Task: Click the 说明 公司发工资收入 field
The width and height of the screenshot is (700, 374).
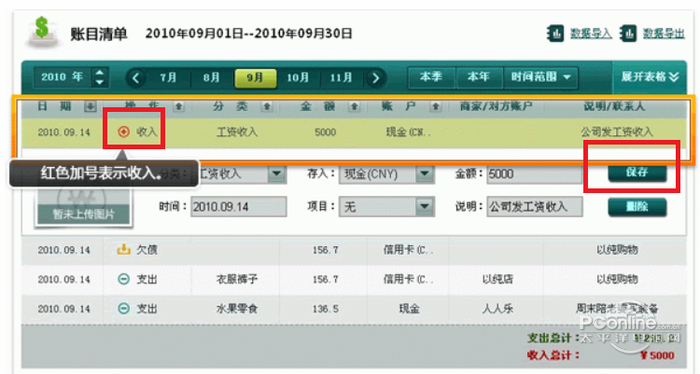Action: point(534,207)
